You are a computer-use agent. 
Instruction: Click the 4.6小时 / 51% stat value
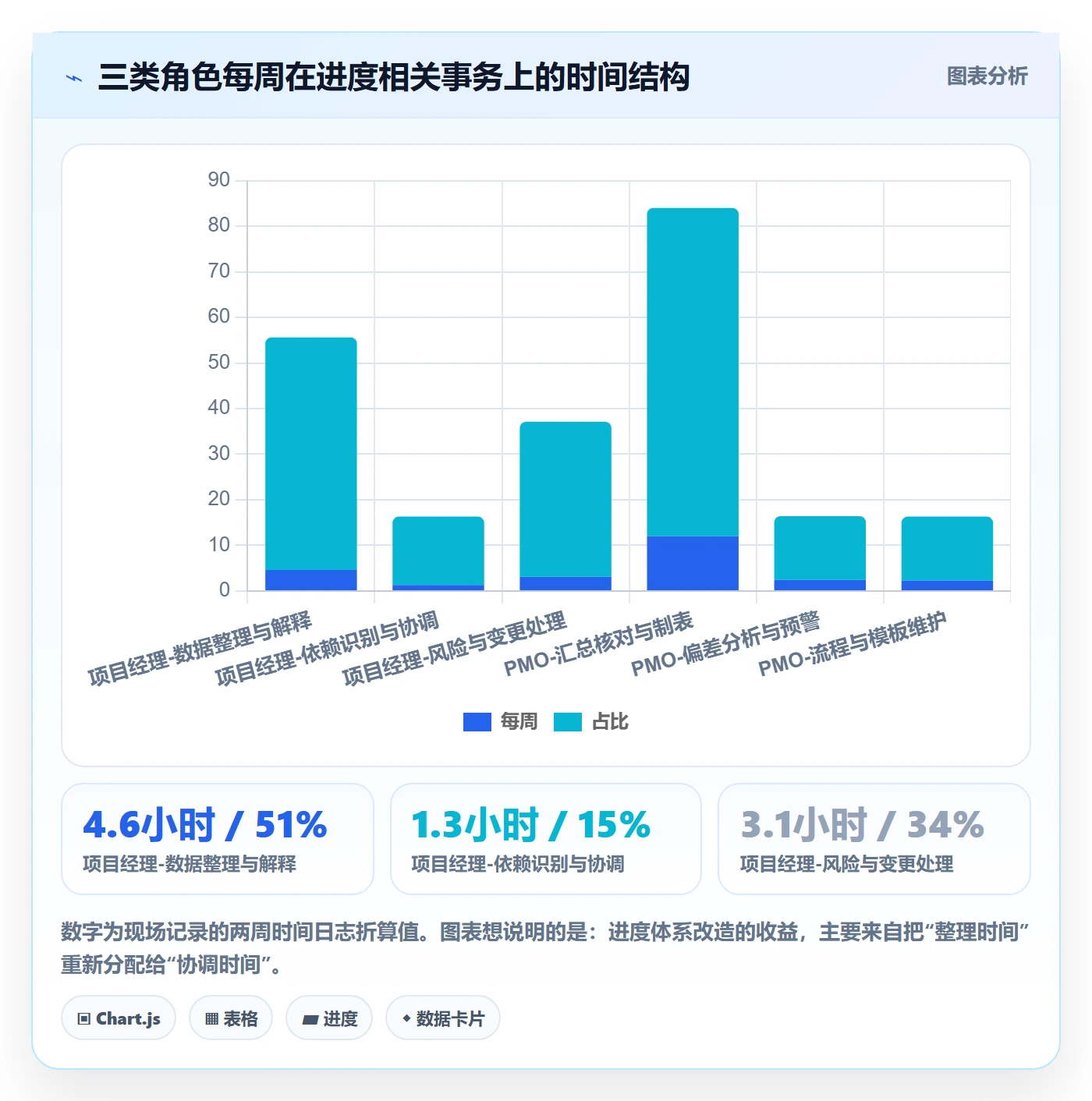(x=205, y=825)
